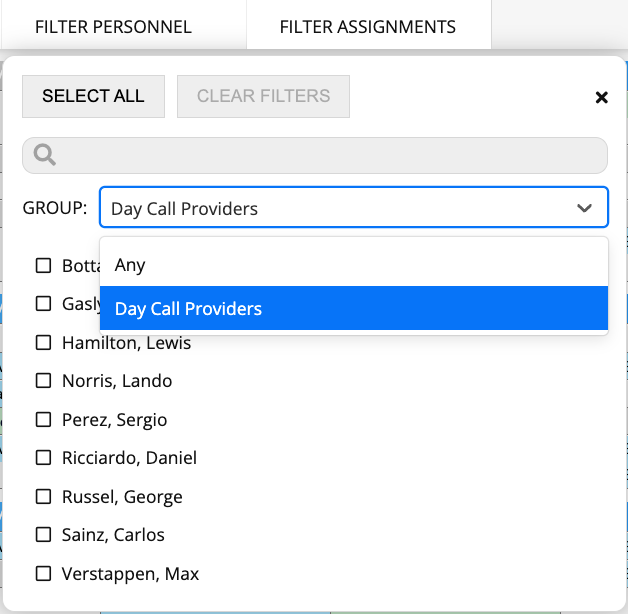
Task: Switch to the Filter Personnel tab
Action: (x=113, y=27)
